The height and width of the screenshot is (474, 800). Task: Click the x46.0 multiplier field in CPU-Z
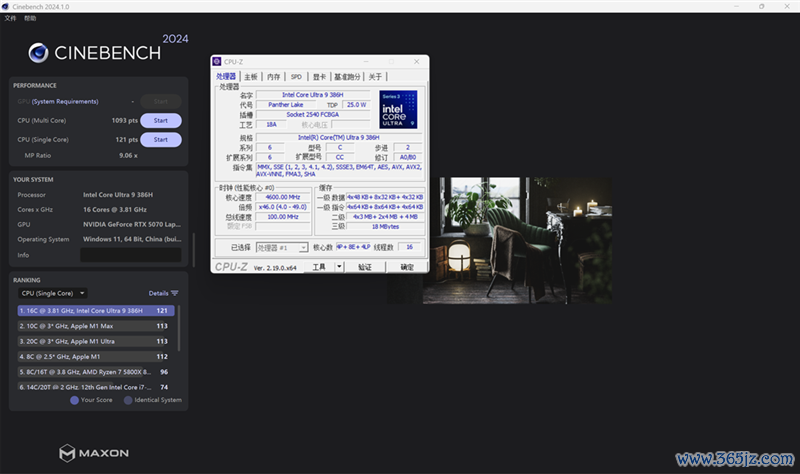click(x=283, y=207)
